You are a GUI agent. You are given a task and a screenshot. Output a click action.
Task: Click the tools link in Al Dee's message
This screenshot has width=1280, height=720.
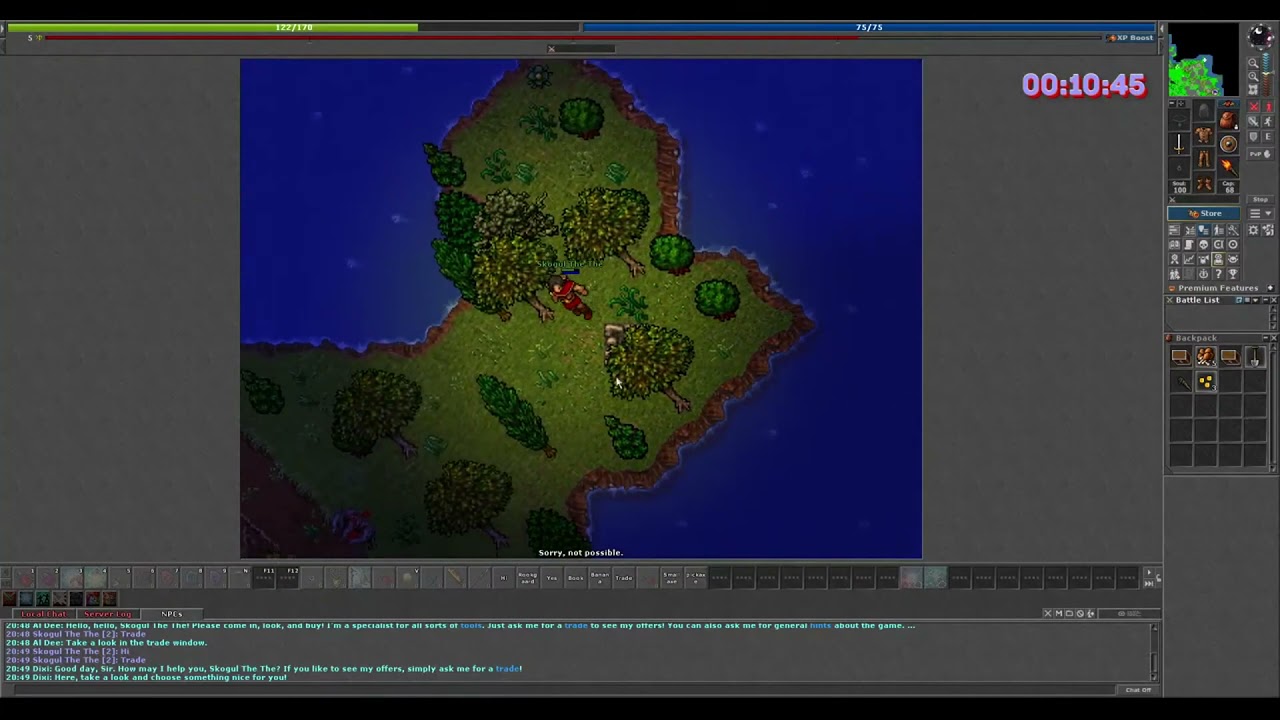(471, 625)
